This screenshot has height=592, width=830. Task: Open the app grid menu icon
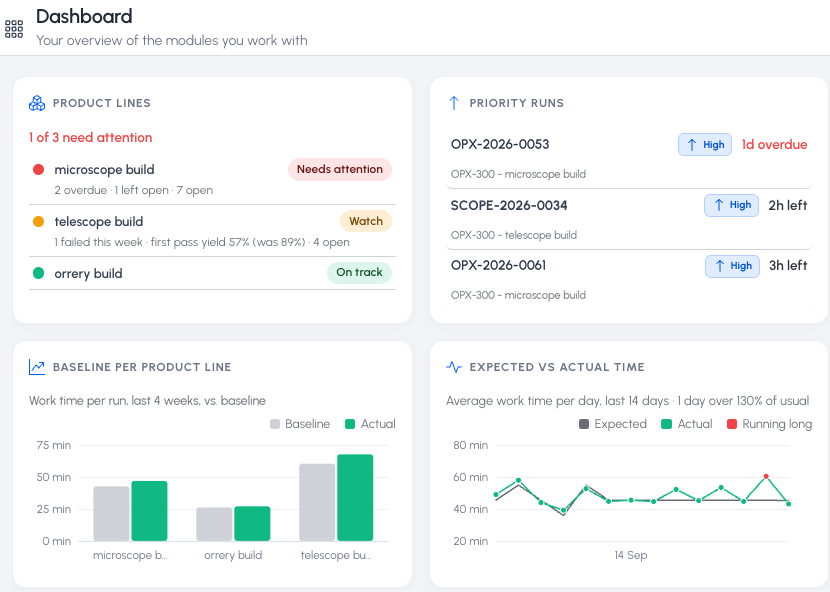point(14,29)
